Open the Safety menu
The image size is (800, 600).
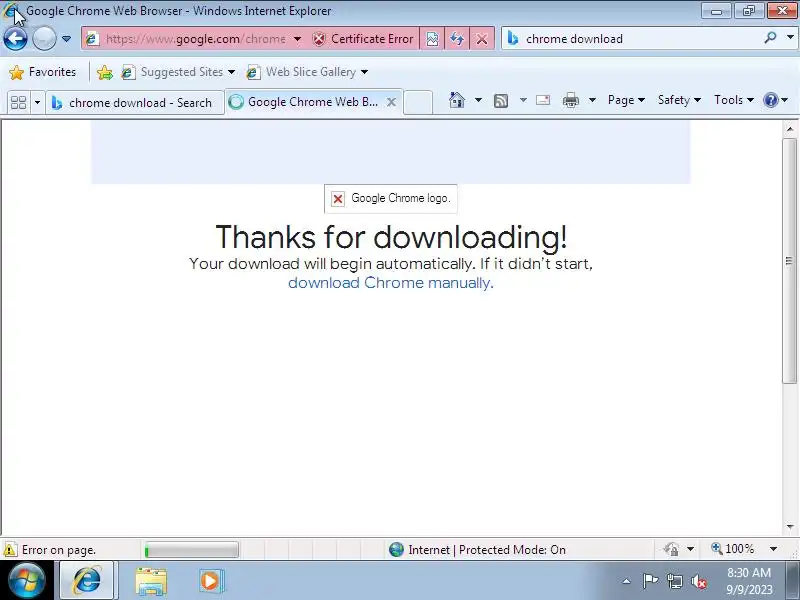tap(679, 100)
